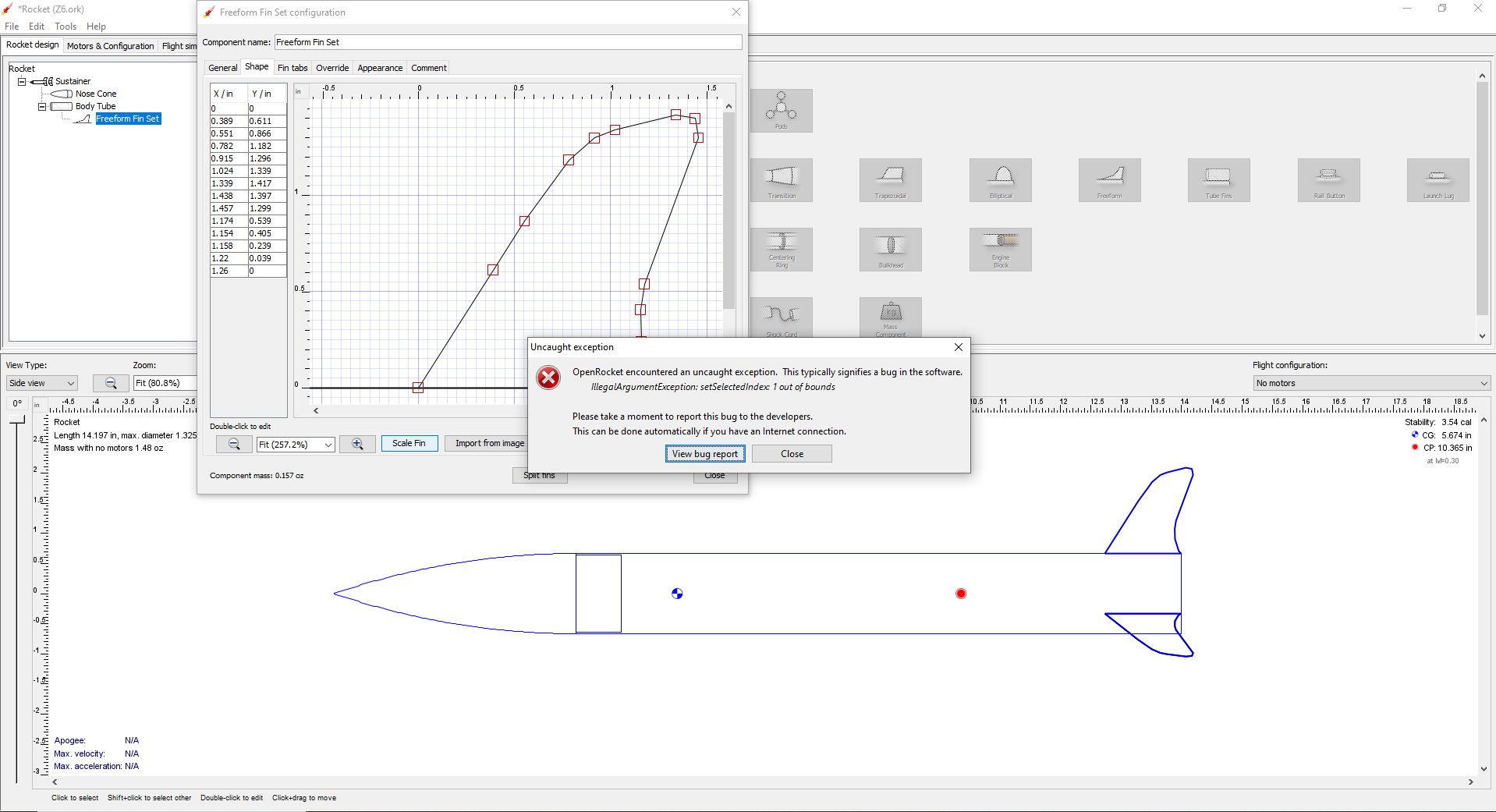This screenshot has height=812, width=1496.
Task: Switch to the Fin tabs tab
Action: tap(292, 68)
